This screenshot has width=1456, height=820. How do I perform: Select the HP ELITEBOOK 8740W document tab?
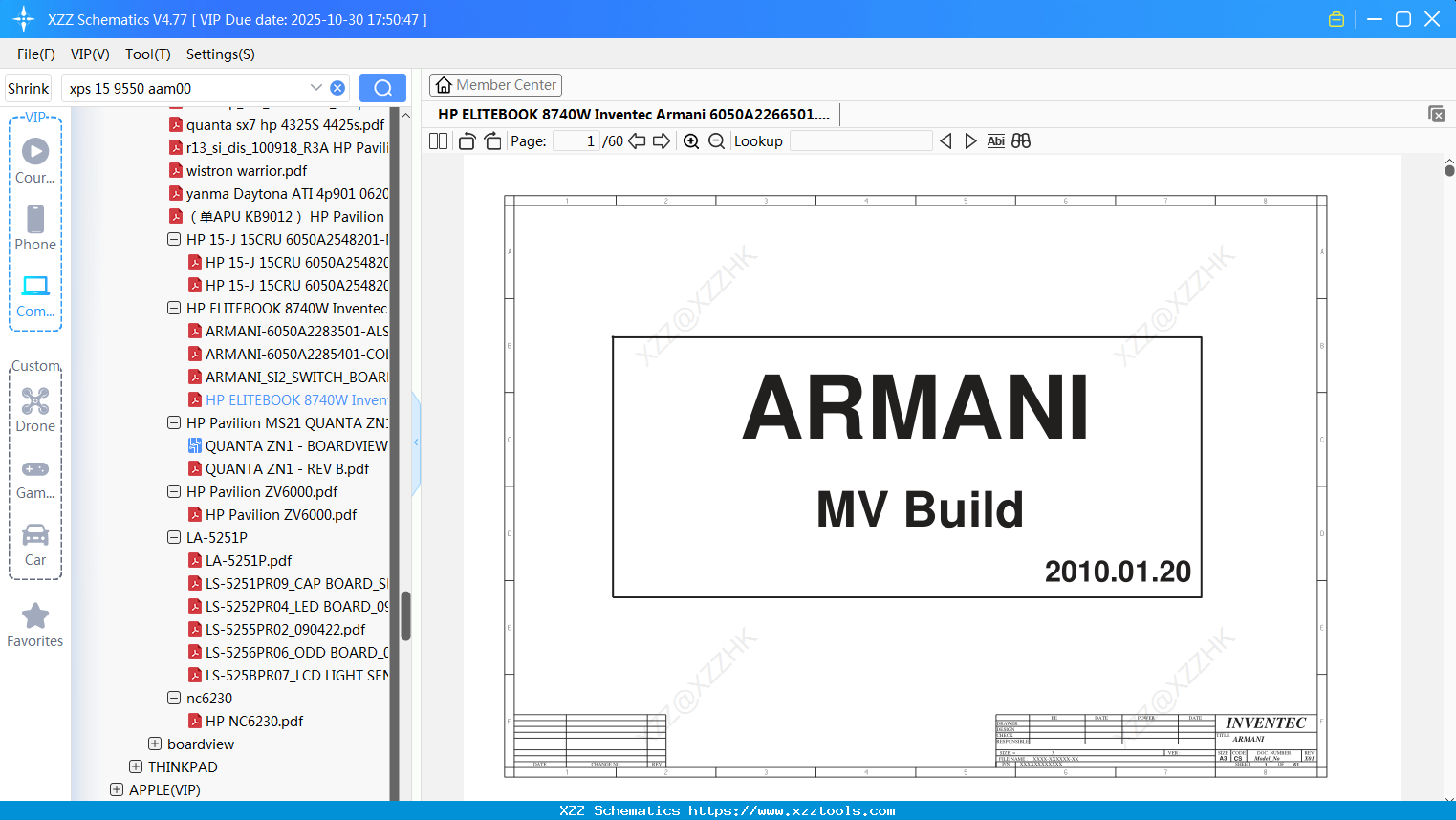(634, 114)
